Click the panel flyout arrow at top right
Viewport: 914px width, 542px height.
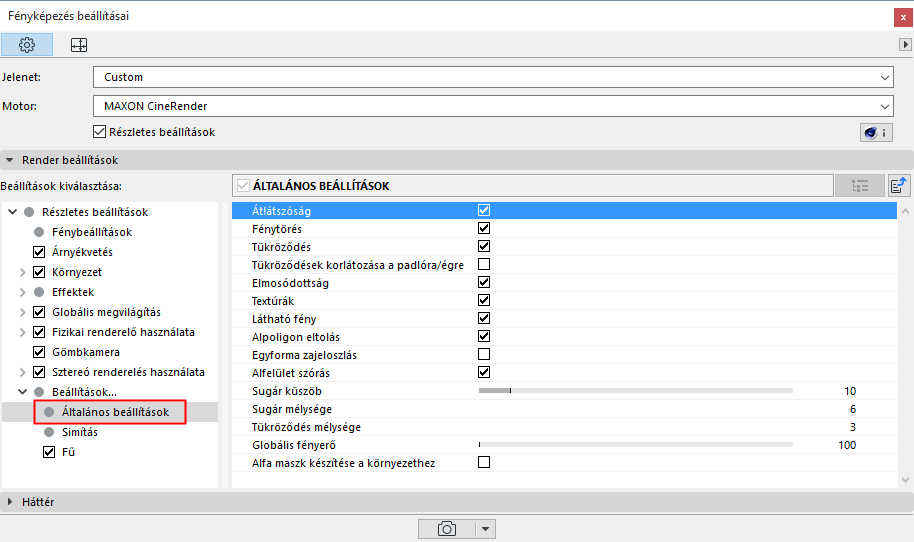tap(905, 44)
